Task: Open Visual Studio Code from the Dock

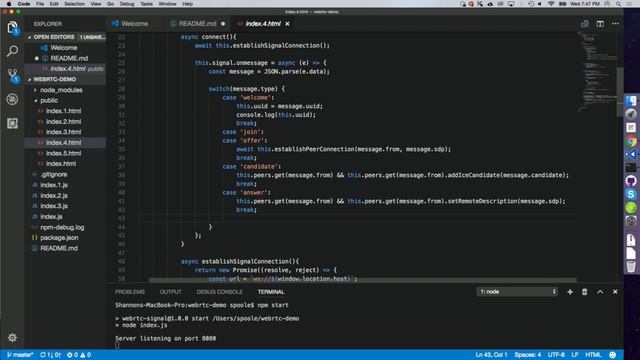Action: (x=631, y=154)
